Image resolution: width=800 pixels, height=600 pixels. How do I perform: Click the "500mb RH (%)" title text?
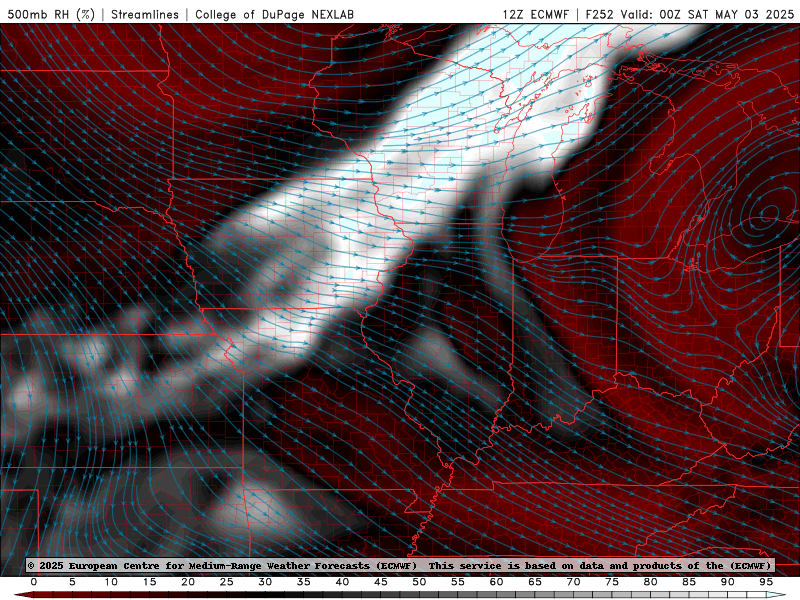coord(51,14)
